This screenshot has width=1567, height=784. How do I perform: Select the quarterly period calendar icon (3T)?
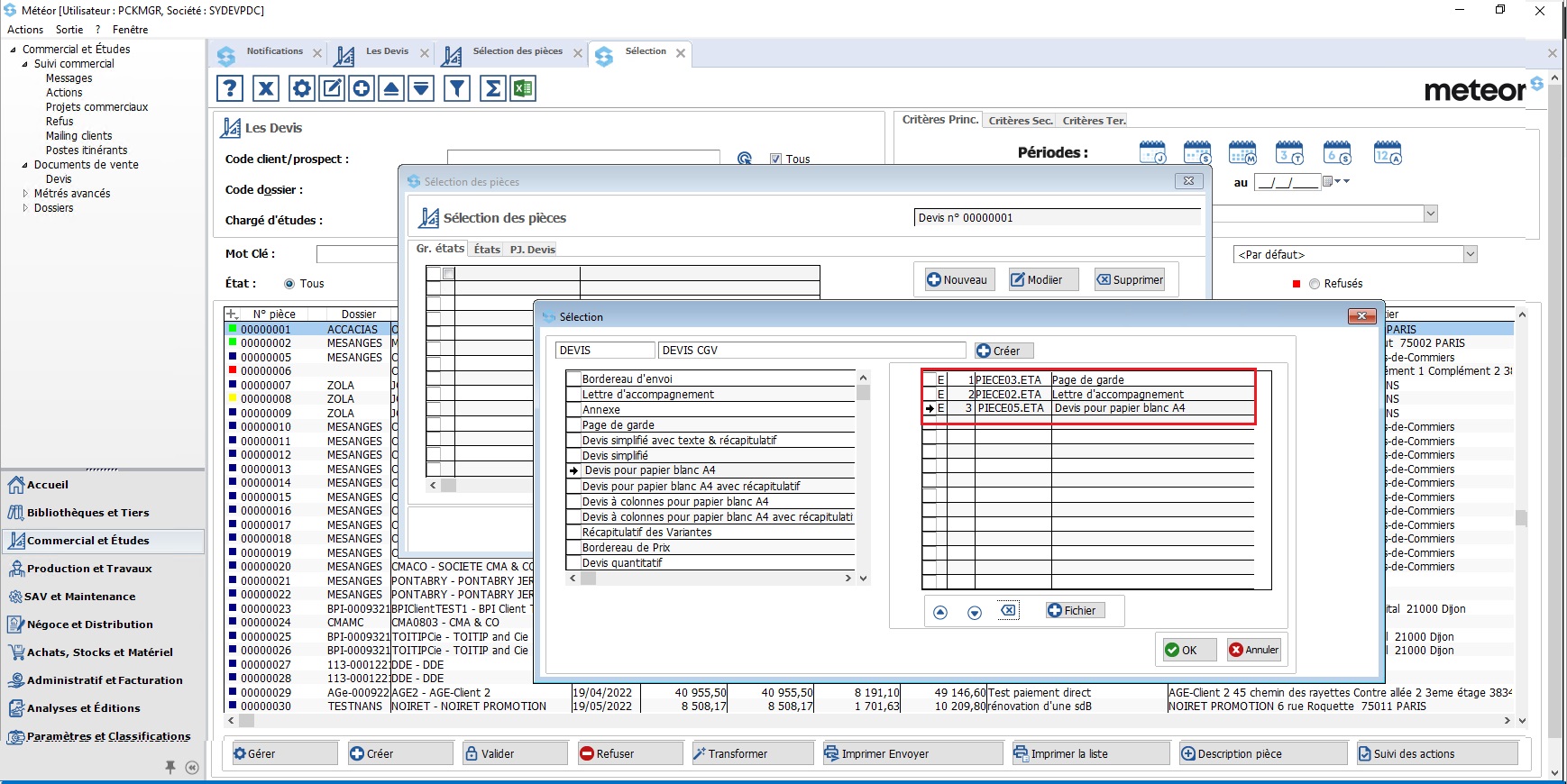[1290, 152]
